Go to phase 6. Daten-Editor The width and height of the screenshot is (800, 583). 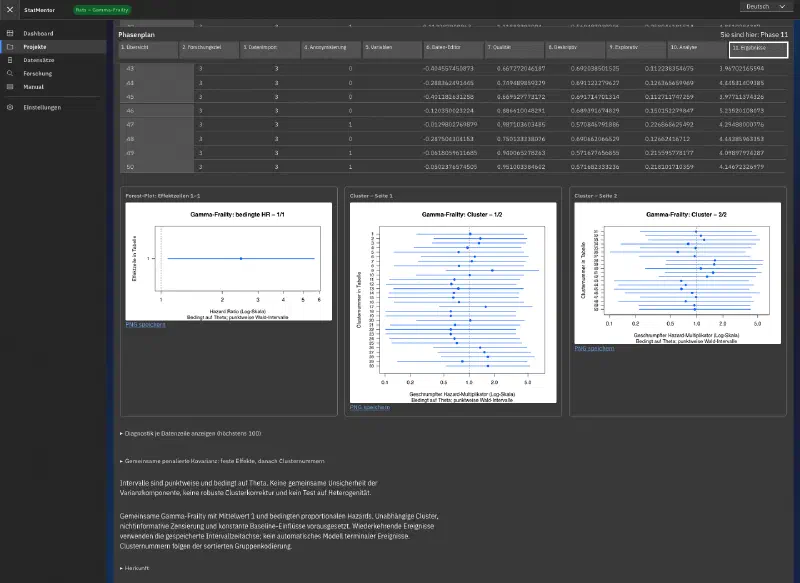click(453, 50)
